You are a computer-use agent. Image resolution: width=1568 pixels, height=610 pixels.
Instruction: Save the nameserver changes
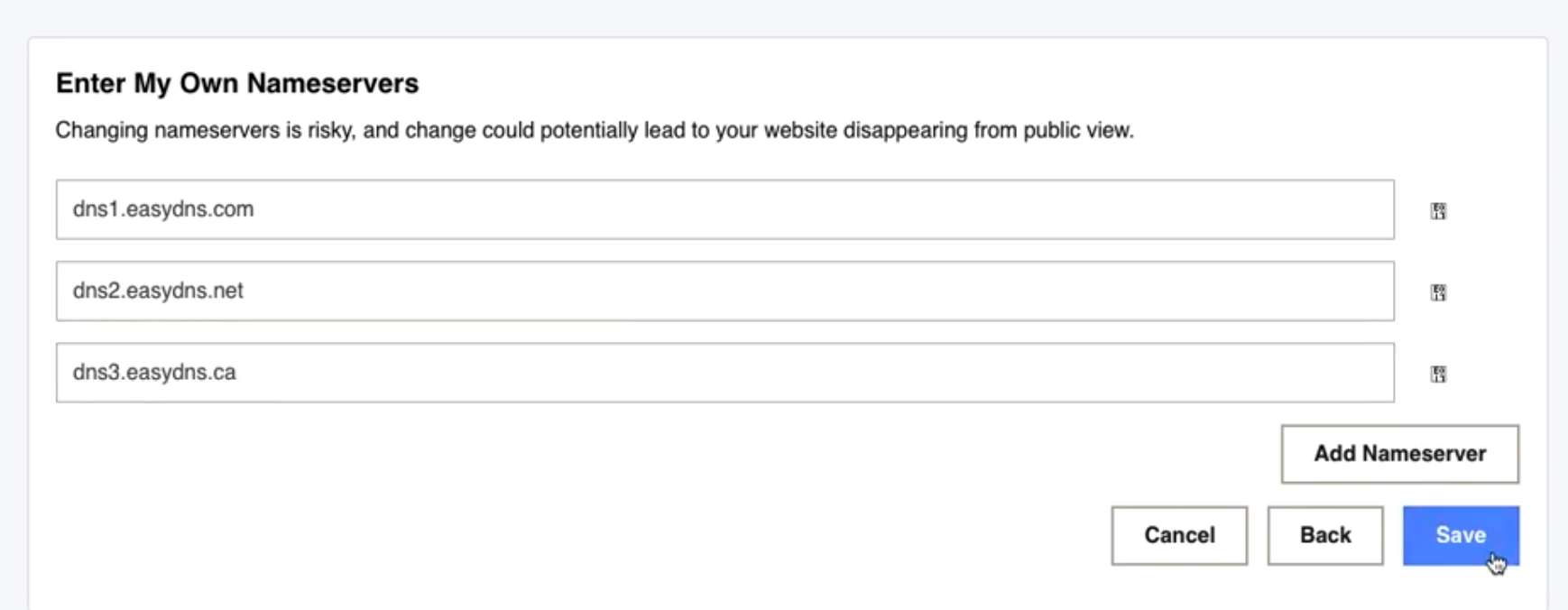(1461, 535)
